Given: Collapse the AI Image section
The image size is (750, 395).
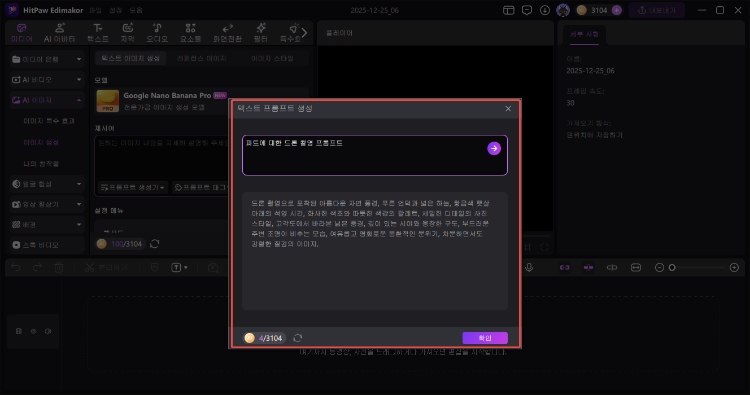Looking at the screenshot, I should click(x=46, y=100).
